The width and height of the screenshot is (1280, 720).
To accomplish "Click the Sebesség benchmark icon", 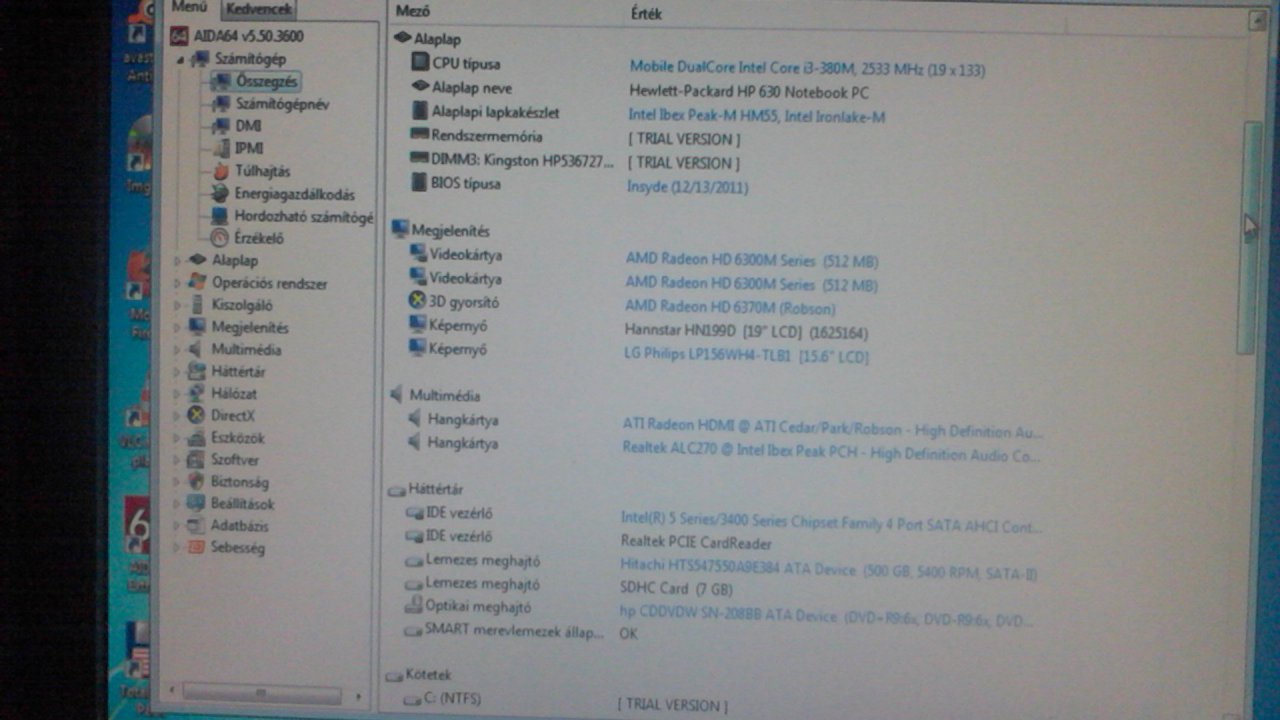I will (196, 548).
